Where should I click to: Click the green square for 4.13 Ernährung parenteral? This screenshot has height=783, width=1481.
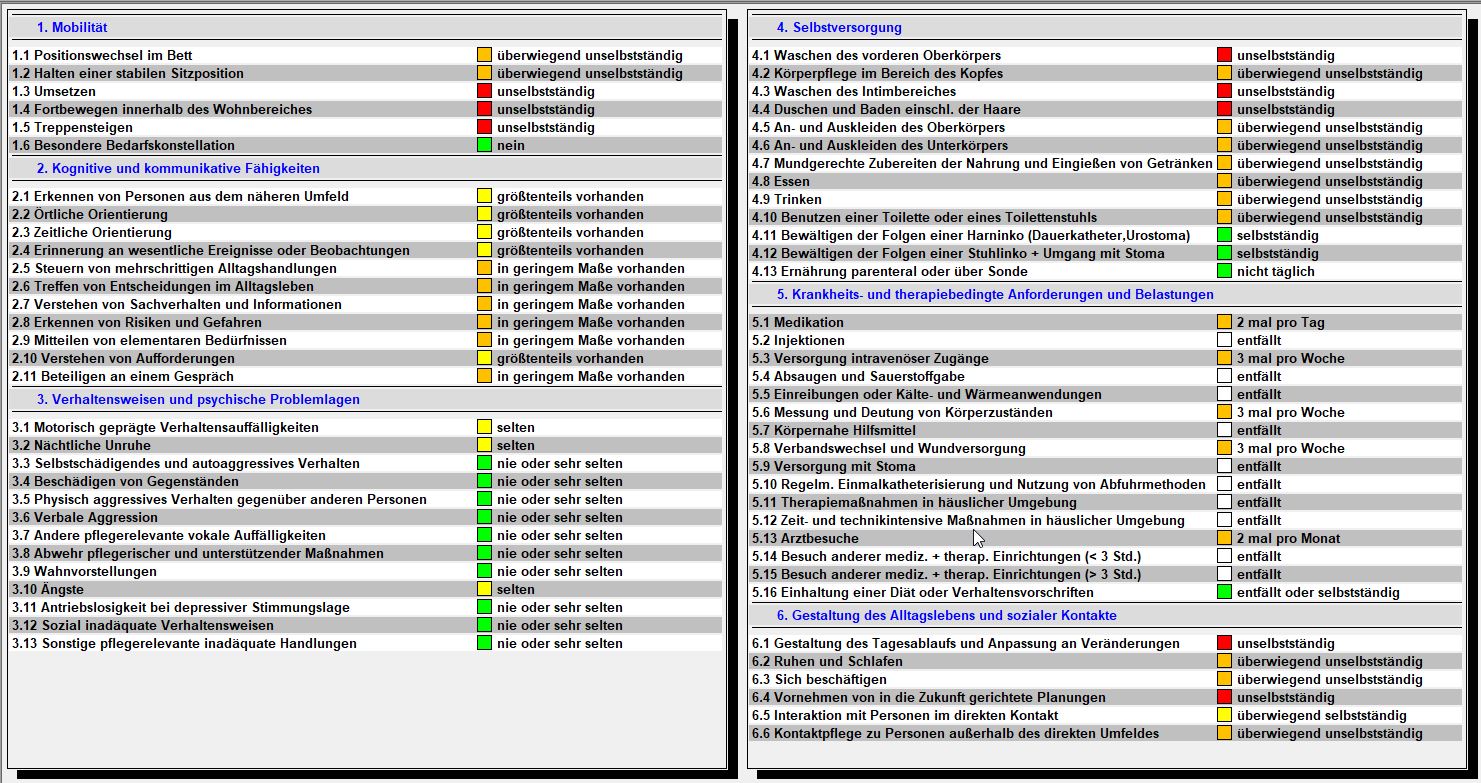[x=1224, y=271]
